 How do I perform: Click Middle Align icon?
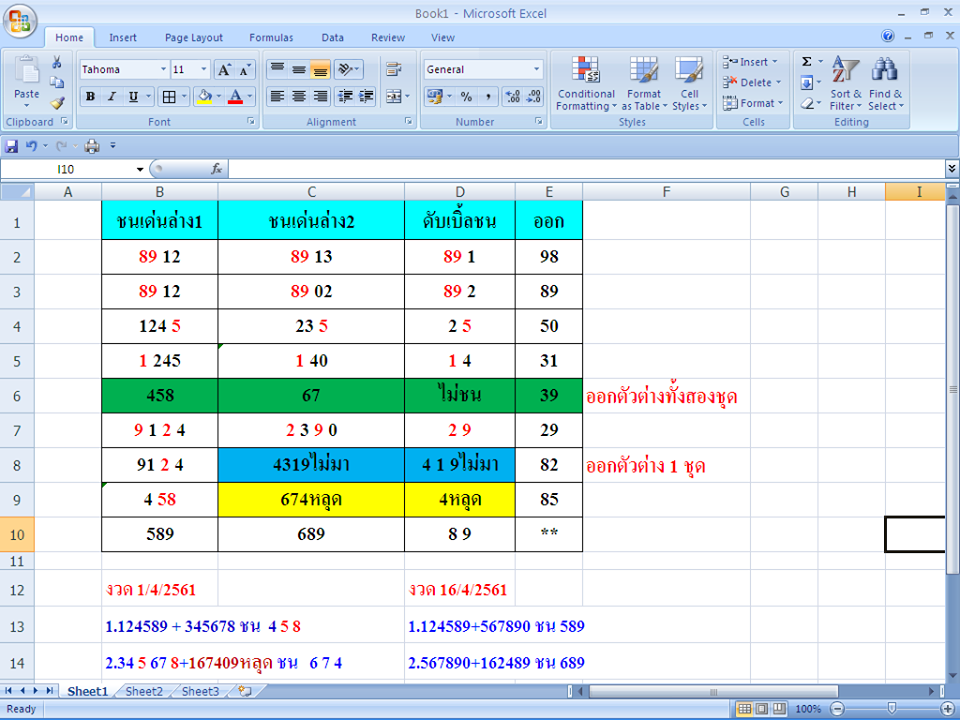(x=299, y=69)
